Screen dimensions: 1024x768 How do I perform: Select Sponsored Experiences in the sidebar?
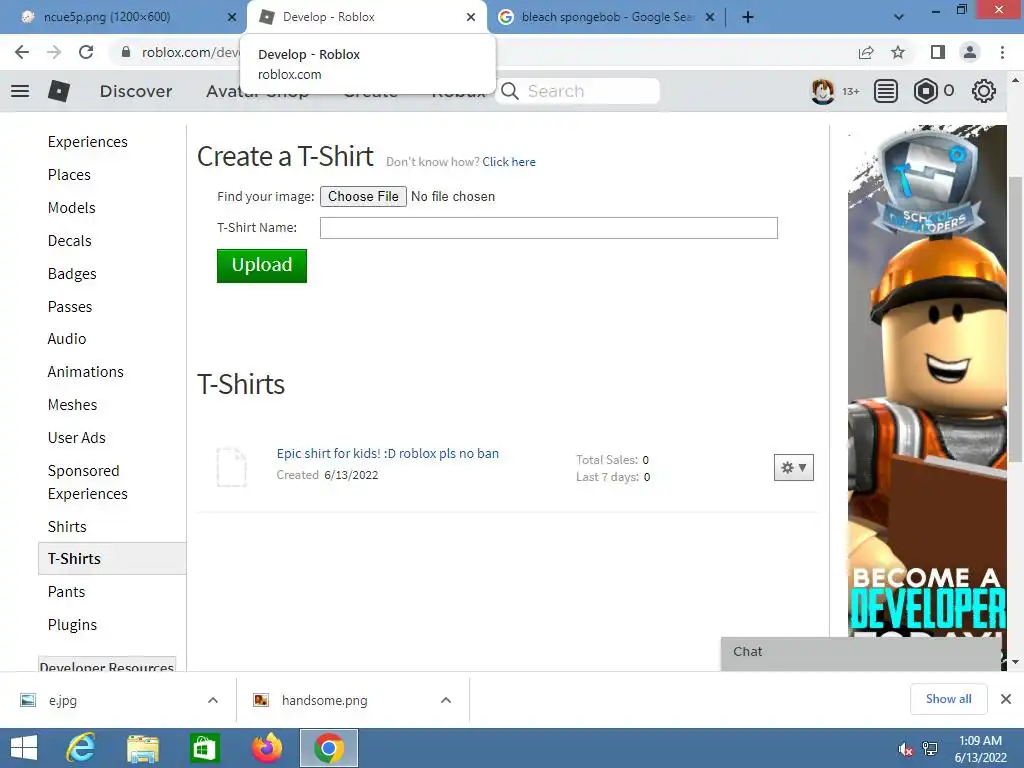pyautogui.click(x=88, y=482)
